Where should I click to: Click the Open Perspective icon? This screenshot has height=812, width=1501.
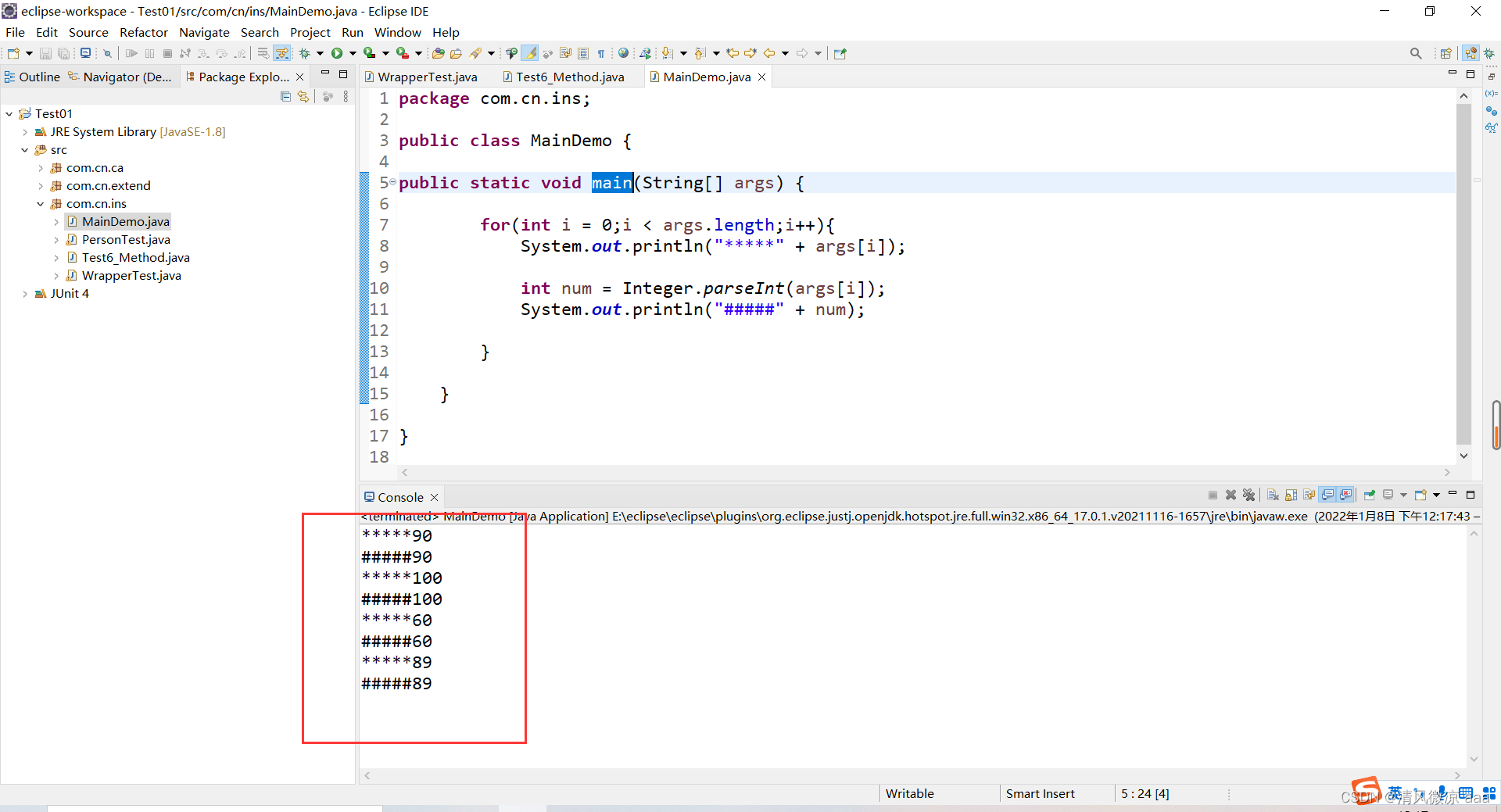coord(1445,53)
